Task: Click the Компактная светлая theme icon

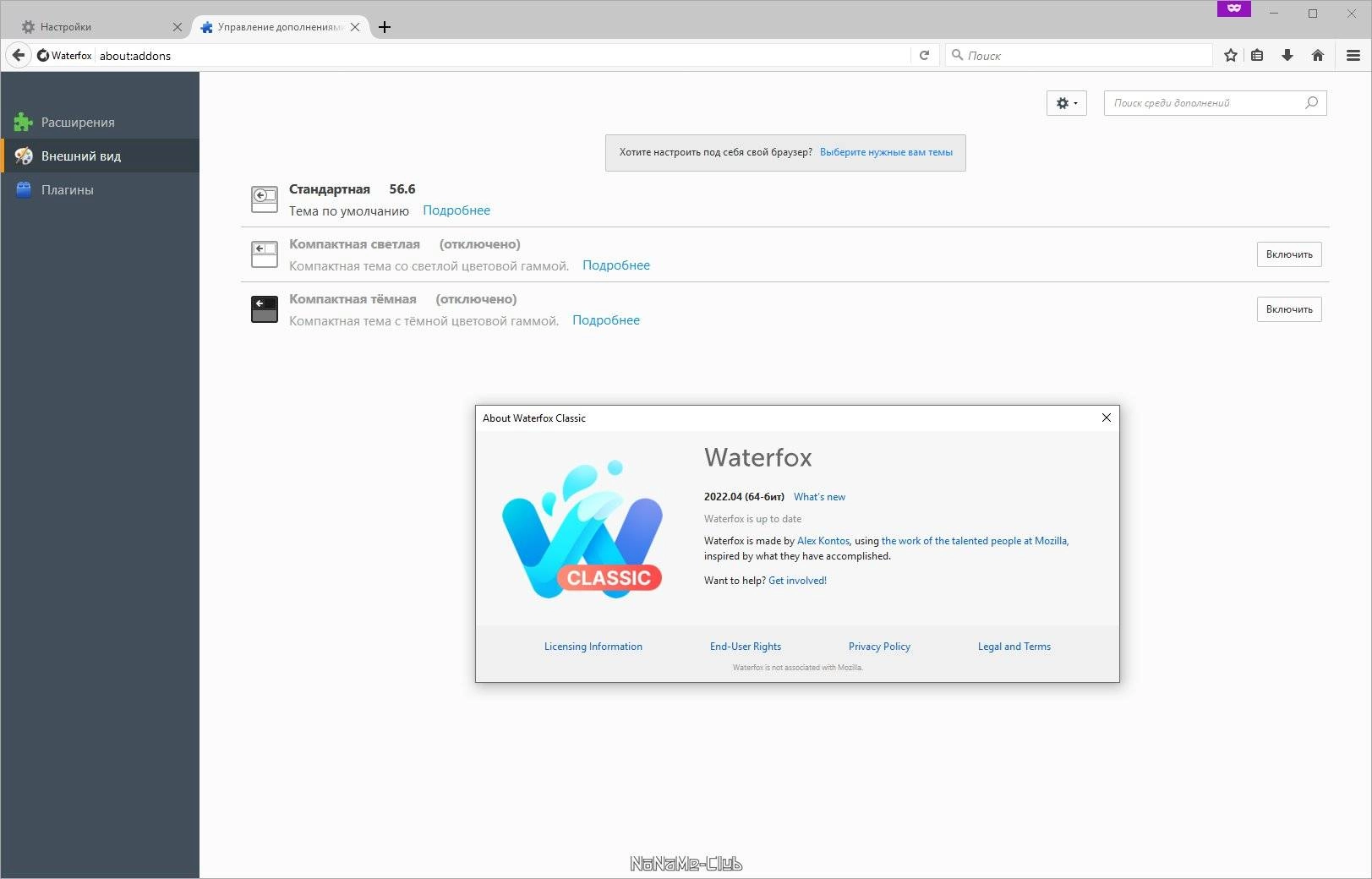Action: [265, 254]
